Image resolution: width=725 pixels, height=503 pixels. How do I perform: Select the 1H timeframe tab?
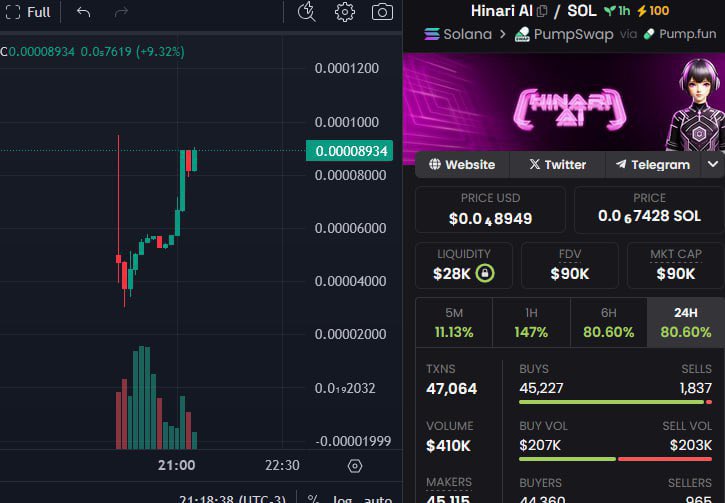point(531,323)
